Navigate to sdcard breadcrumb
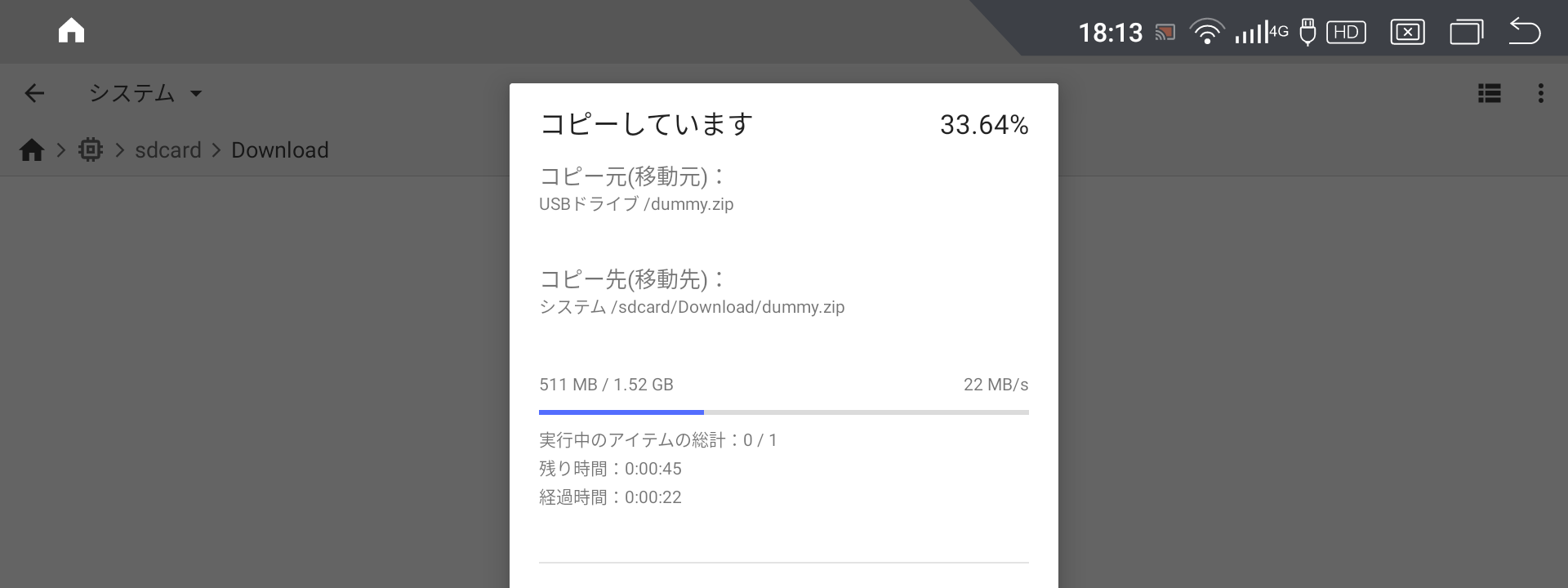This screenshot has height=588, width=1568. tap(168, 150)
